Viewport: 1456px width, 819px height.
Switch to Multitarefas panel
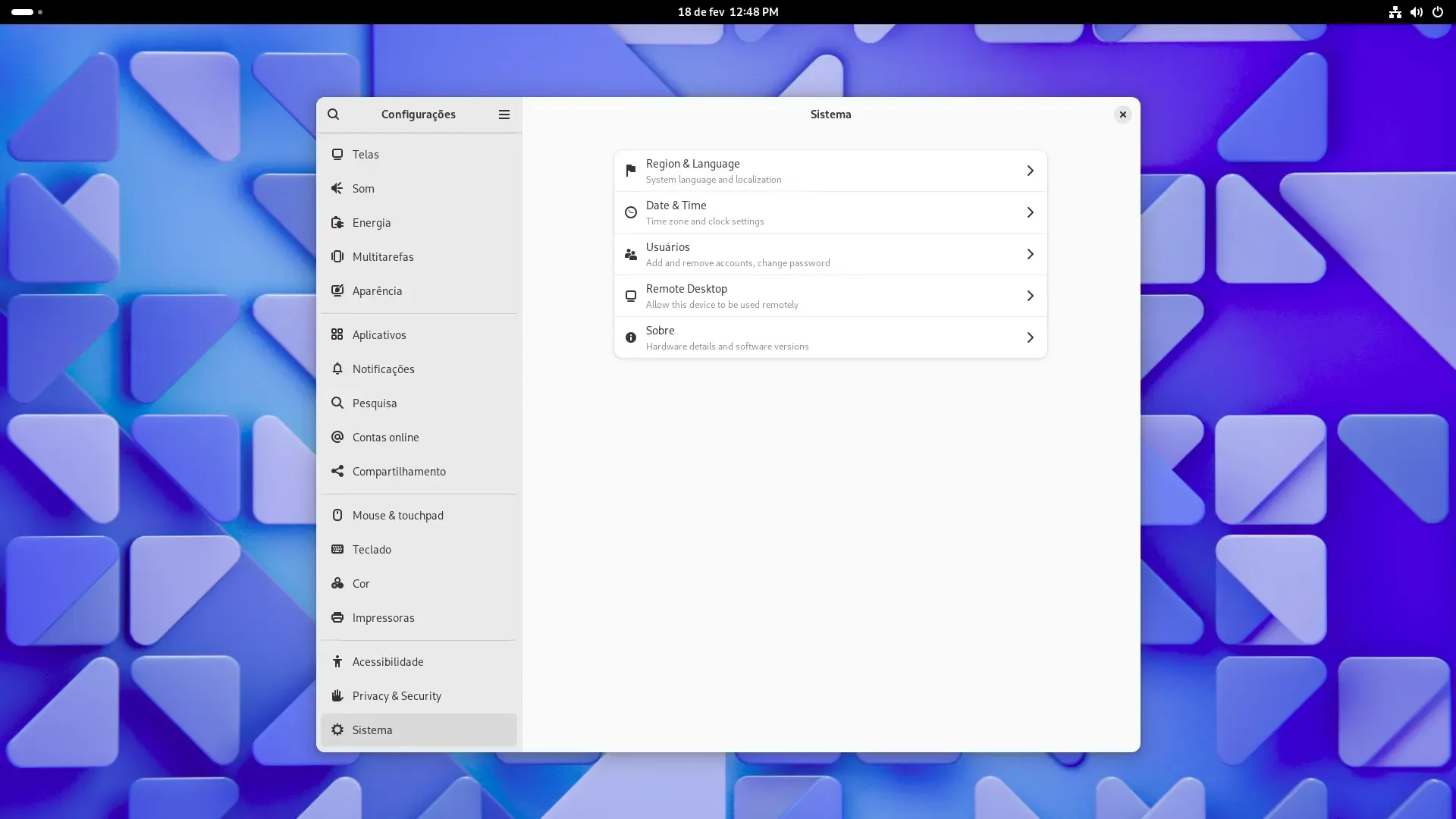(x=419, y=257)
